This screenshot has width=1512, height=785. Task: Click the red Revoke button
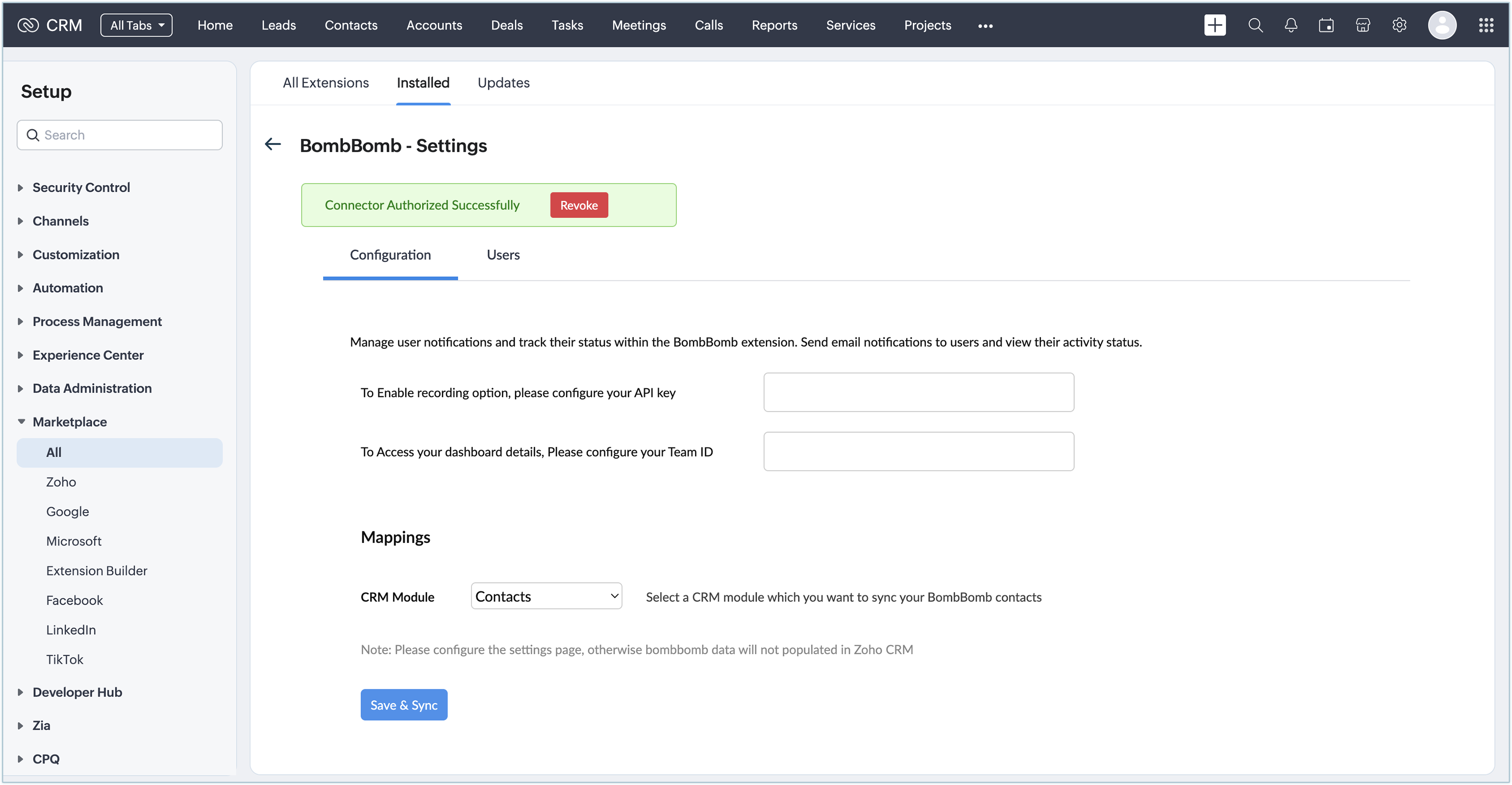pos(579,205)
